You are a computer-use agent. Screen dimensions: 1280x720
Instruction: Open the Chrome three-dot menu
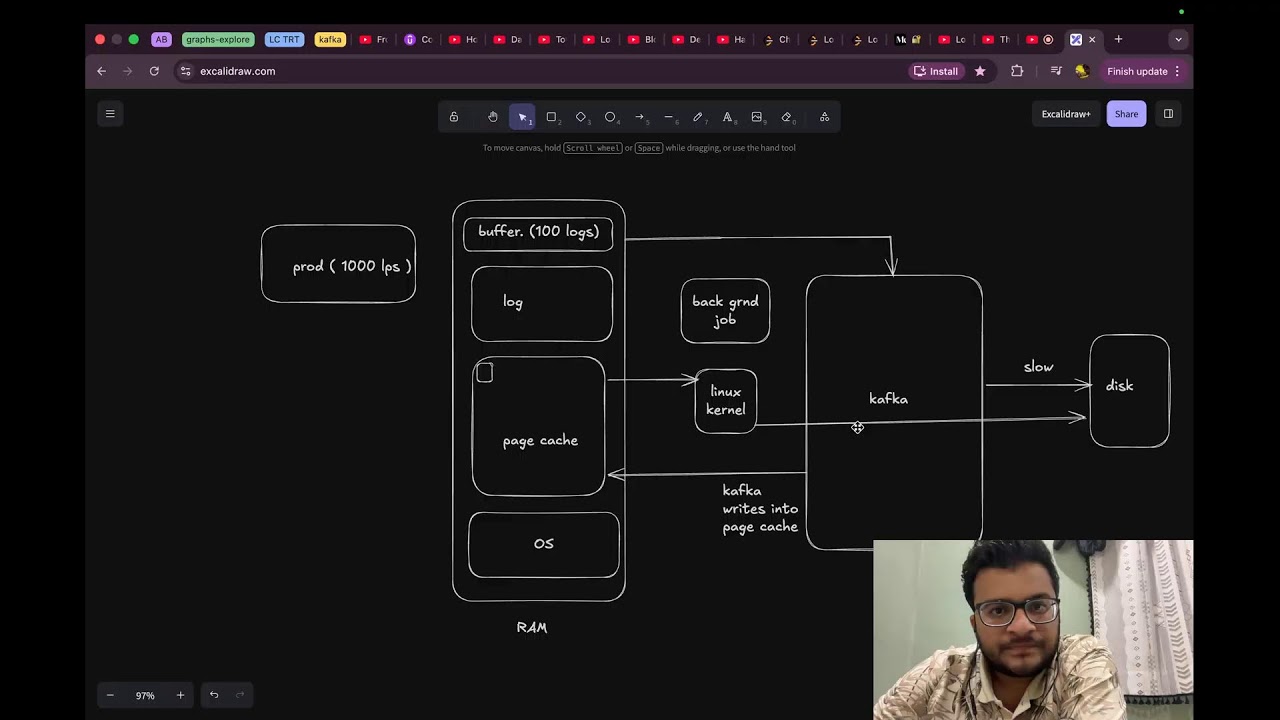tap(1177, 71)
